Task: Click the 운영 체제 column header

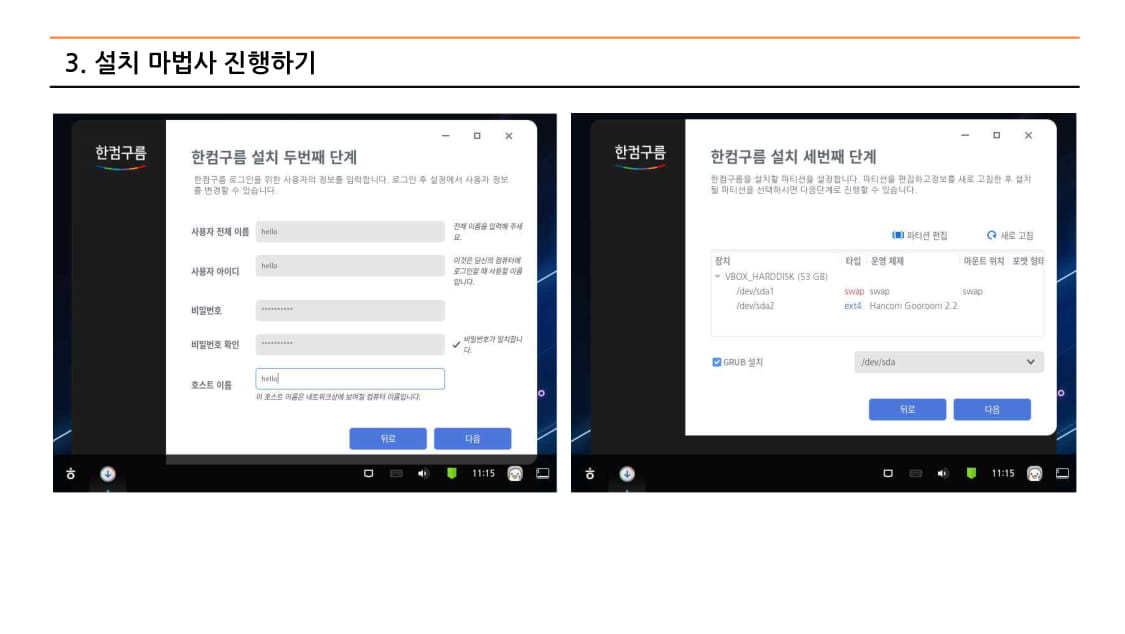Action: click(x=887, y=261)
